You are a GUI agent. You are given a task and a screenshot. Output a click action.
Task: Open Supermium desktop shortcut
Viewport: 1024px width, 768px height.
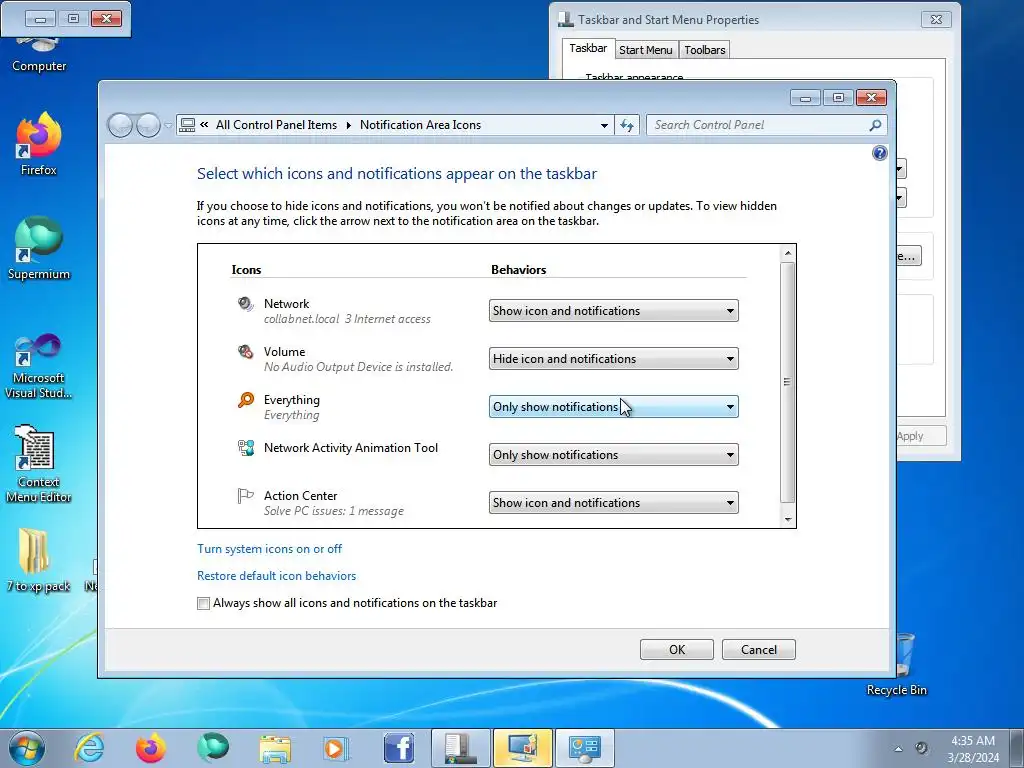tap(39, 248)
